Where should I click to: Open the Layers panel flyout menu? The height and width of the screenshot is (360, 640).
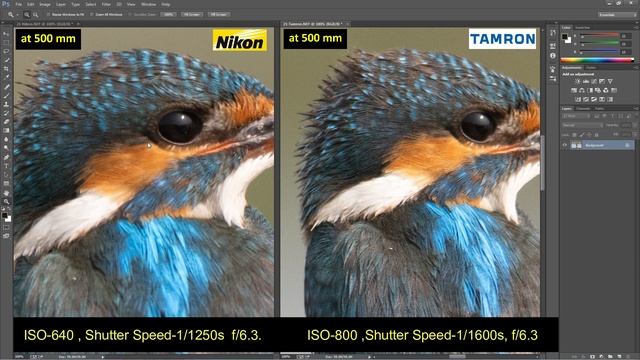click(x=636, y=109)
